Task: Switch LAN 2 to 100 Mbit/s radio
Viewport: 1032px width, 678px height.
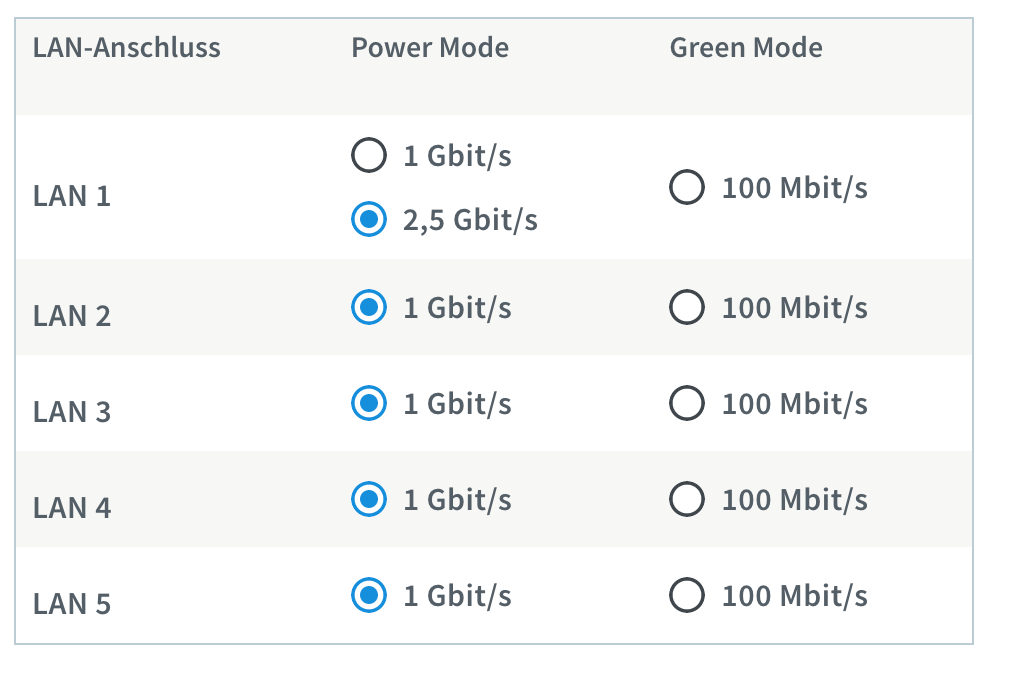Action: (x=687, y=307)
